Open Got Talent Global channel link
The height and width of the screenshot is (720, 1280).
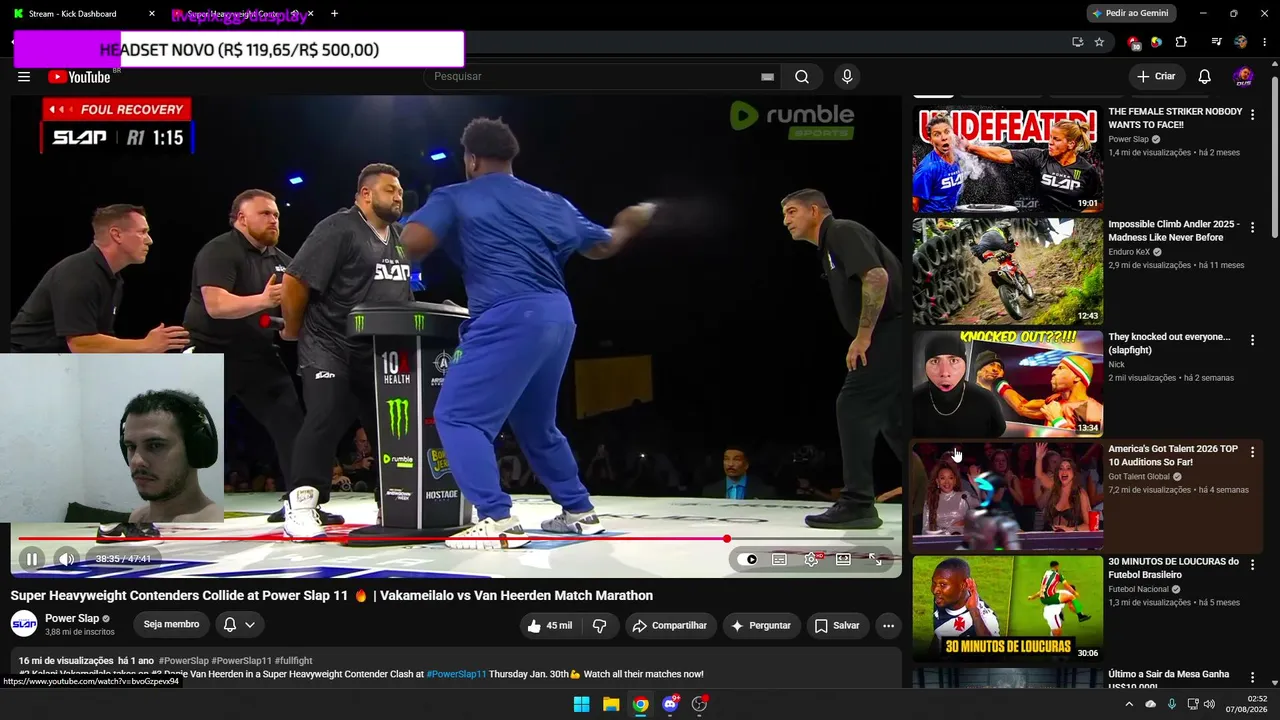click(1139, 477)
